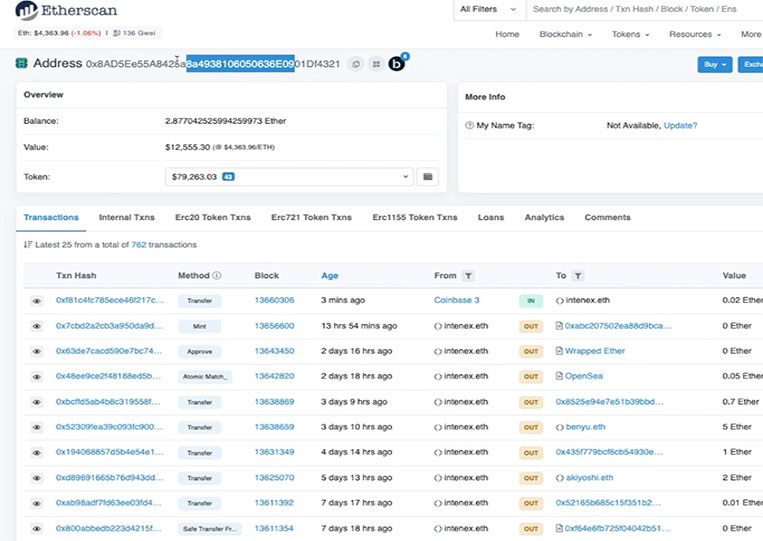
Task: Click the Approve method badge
Action: (200, 351)
